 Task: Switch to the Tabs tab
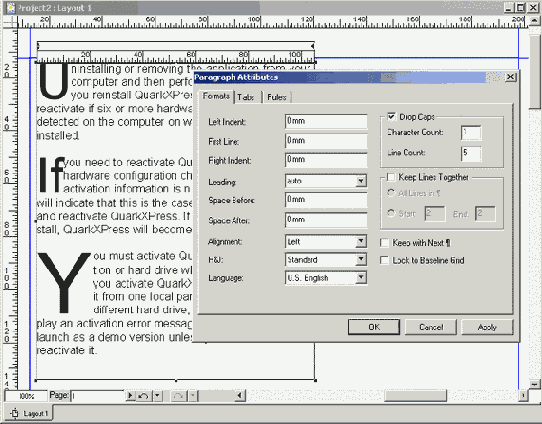[x=246, y=97]
